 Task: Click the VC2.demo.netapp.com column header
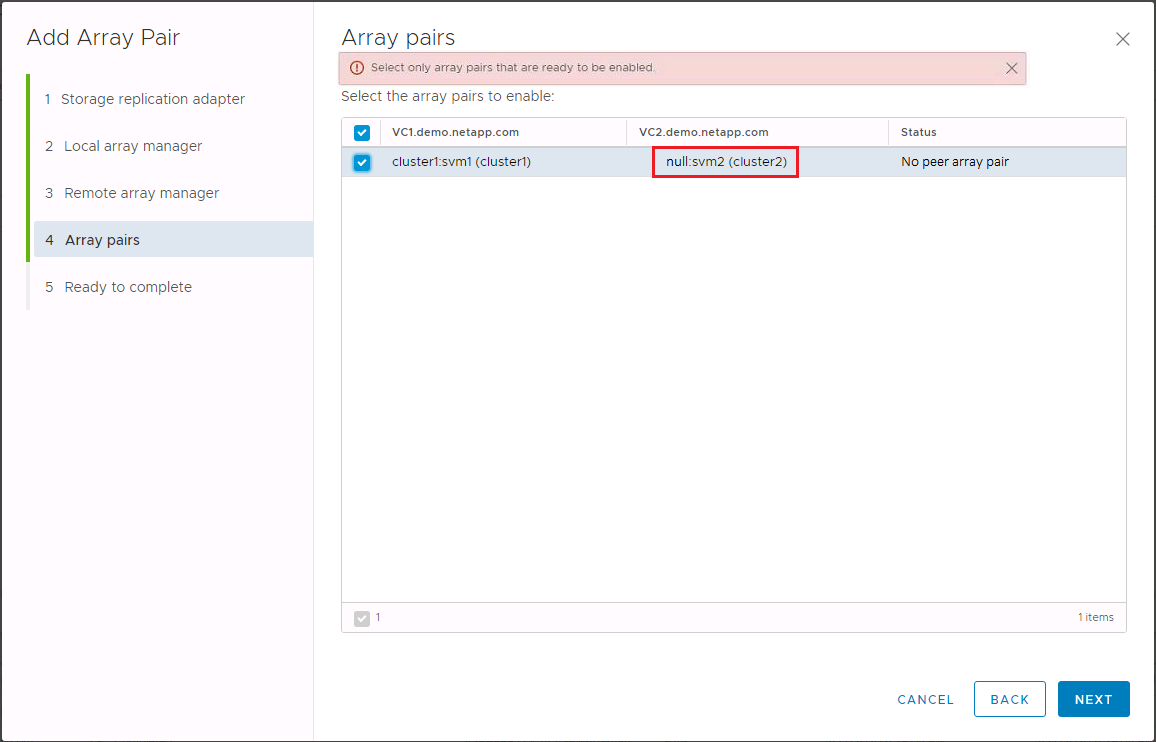pos(705,131)
